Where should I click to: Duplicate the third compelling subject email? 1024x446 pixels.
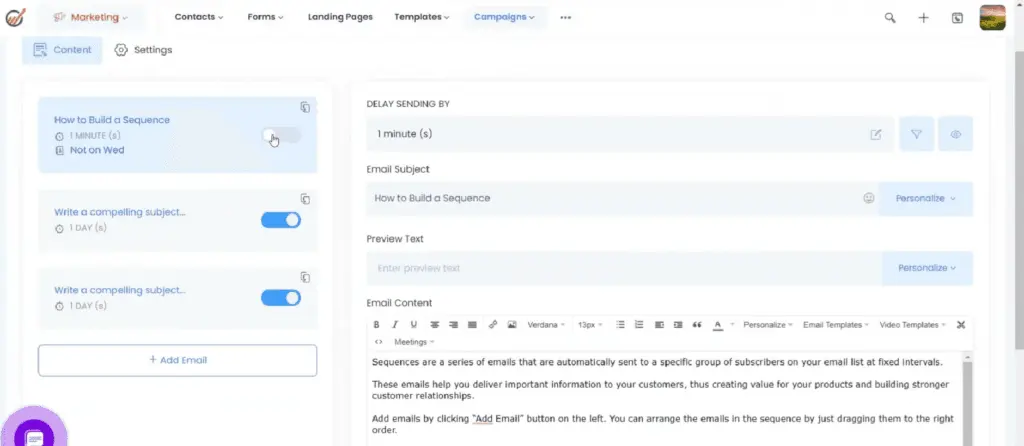[x=305, y=278]
